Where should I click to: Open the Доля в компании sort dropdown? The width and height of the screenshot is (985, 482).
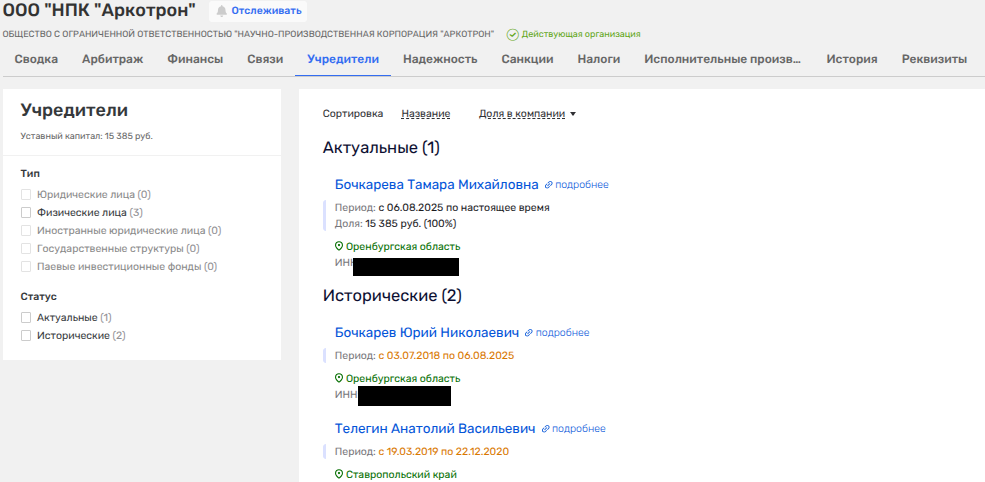[527, 114]
